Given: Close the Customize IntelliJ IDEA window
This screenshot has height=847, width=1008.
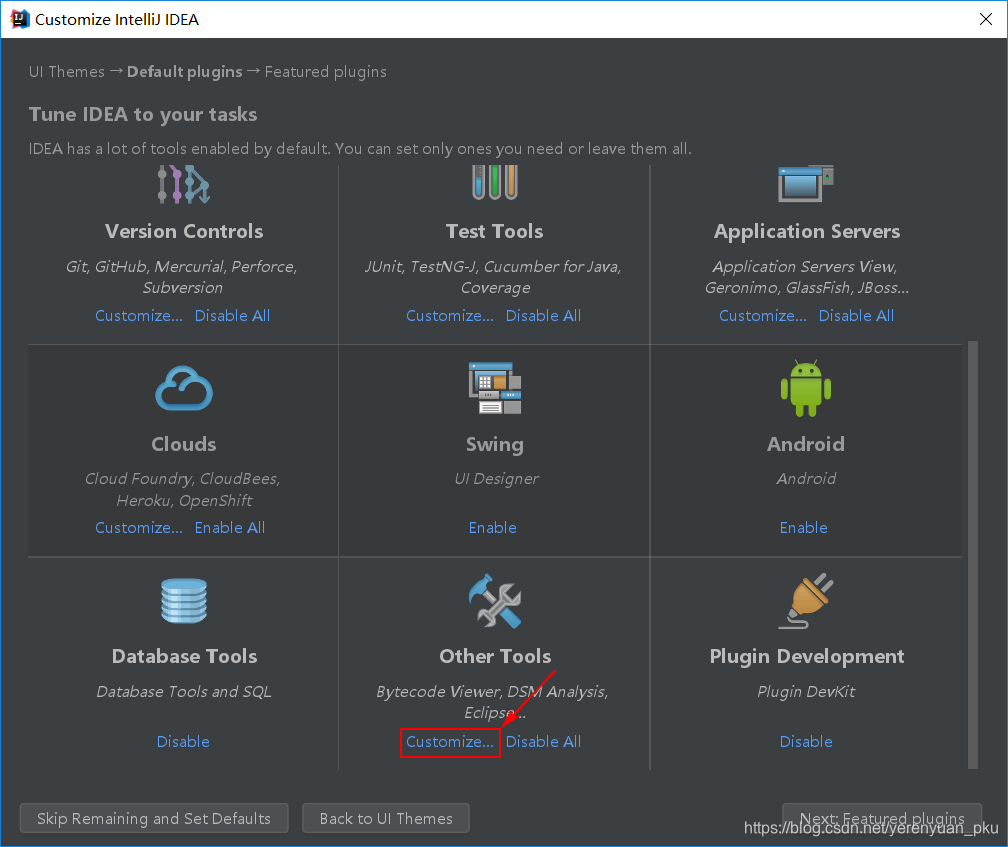Looking at the screenshot, I should (986, 19).
